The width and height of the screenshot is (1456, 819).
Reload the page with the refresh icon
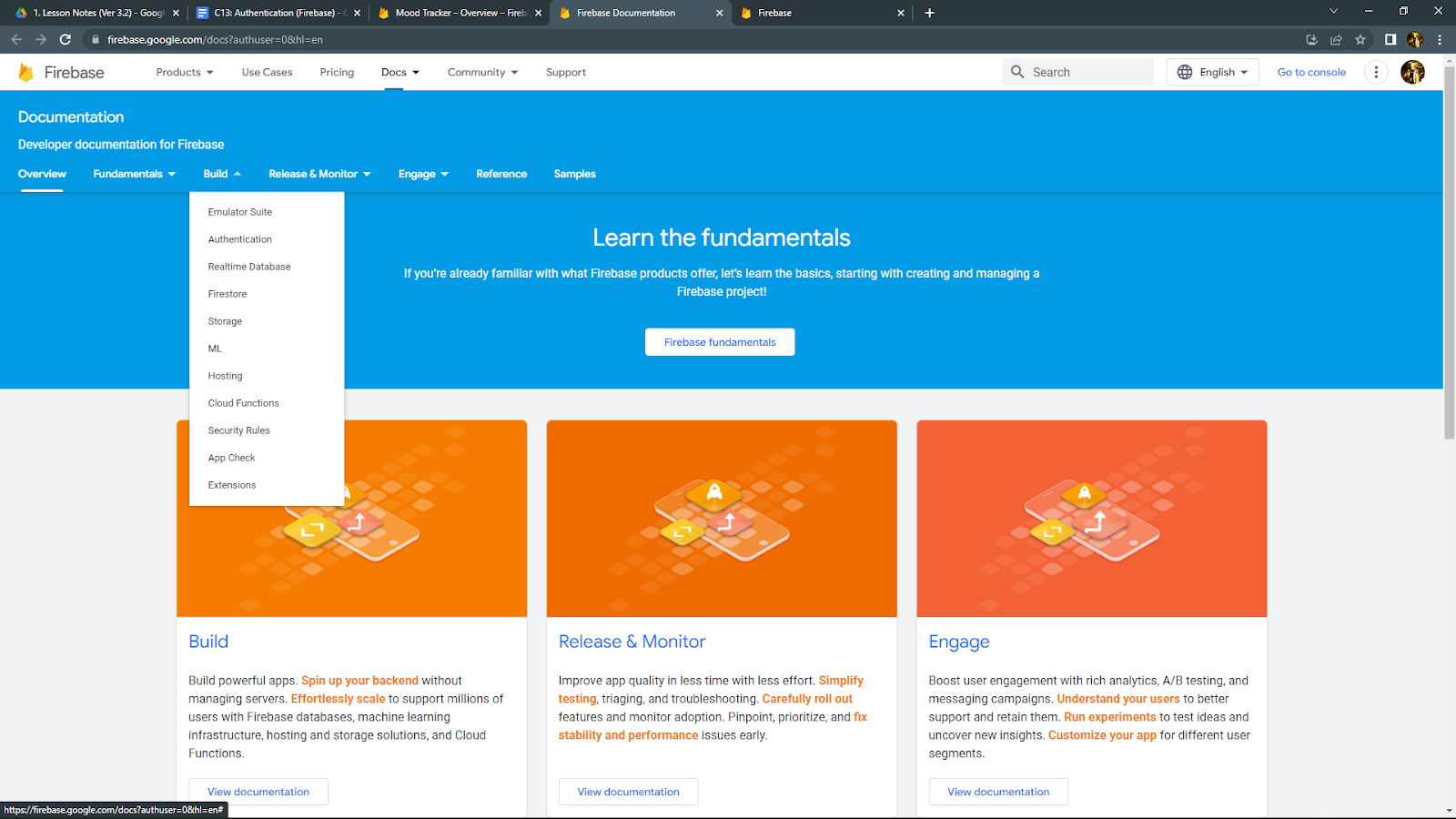(x=64, y=39)
